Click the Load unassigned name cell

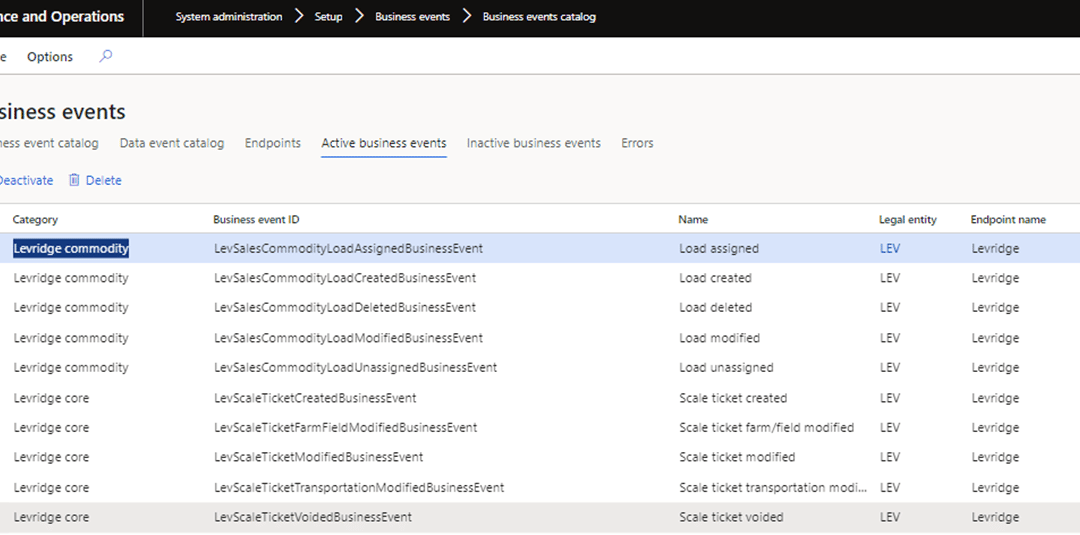[x=726, y=368]
